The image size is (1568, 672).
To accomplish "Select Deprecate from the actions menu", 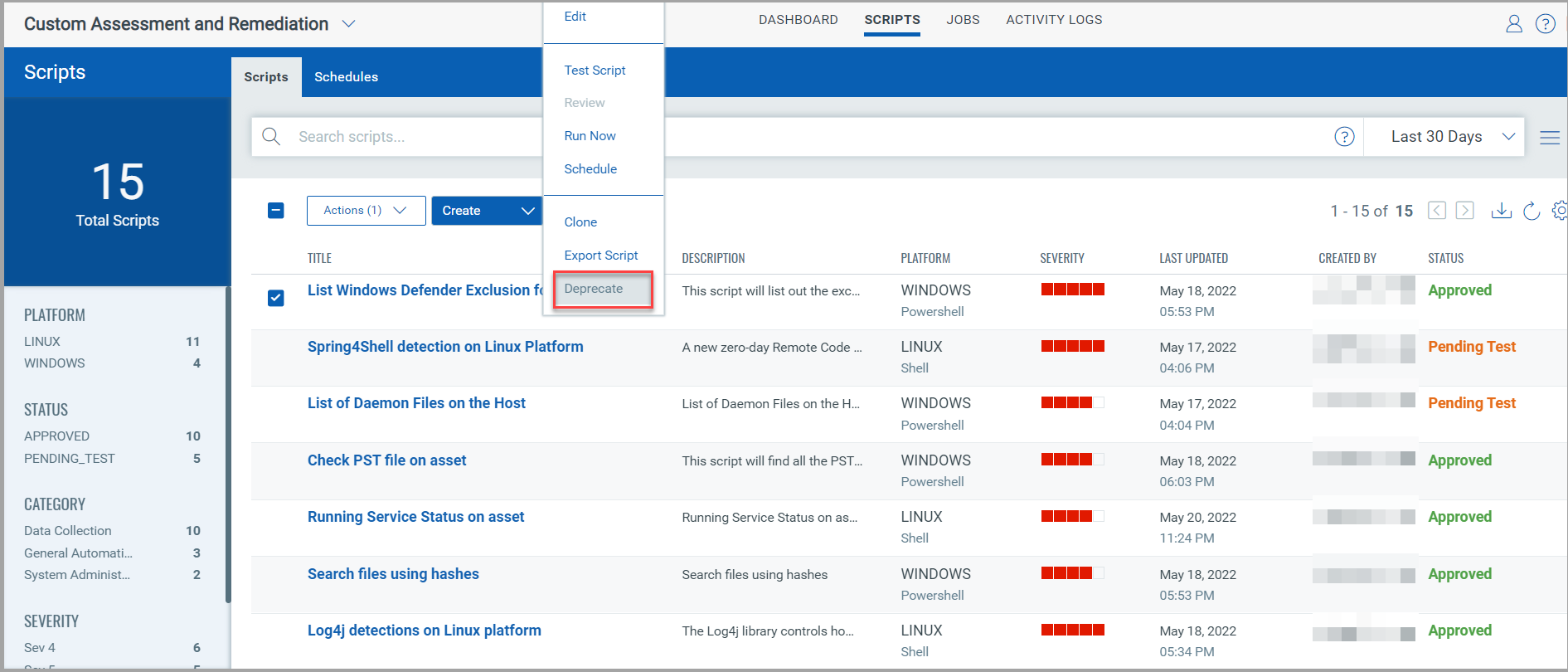I will pyautogui.click(x=594, y=289).
